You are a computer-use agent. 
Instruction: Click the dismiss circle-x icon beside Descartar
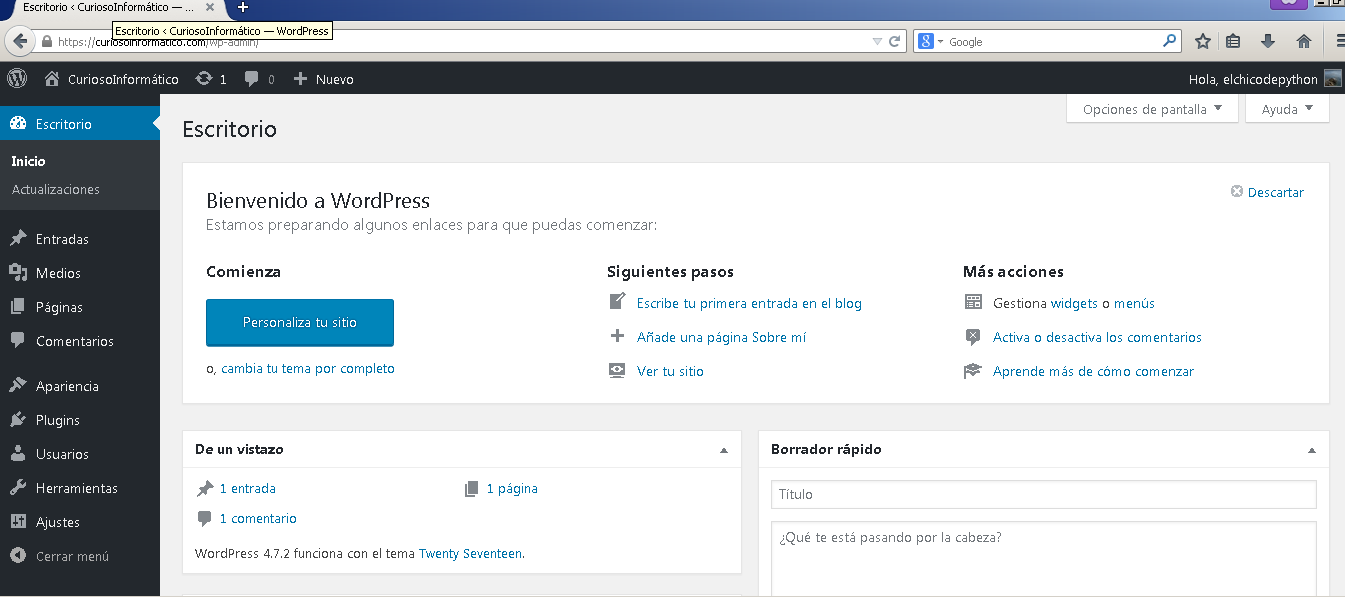coord(1237,192)
